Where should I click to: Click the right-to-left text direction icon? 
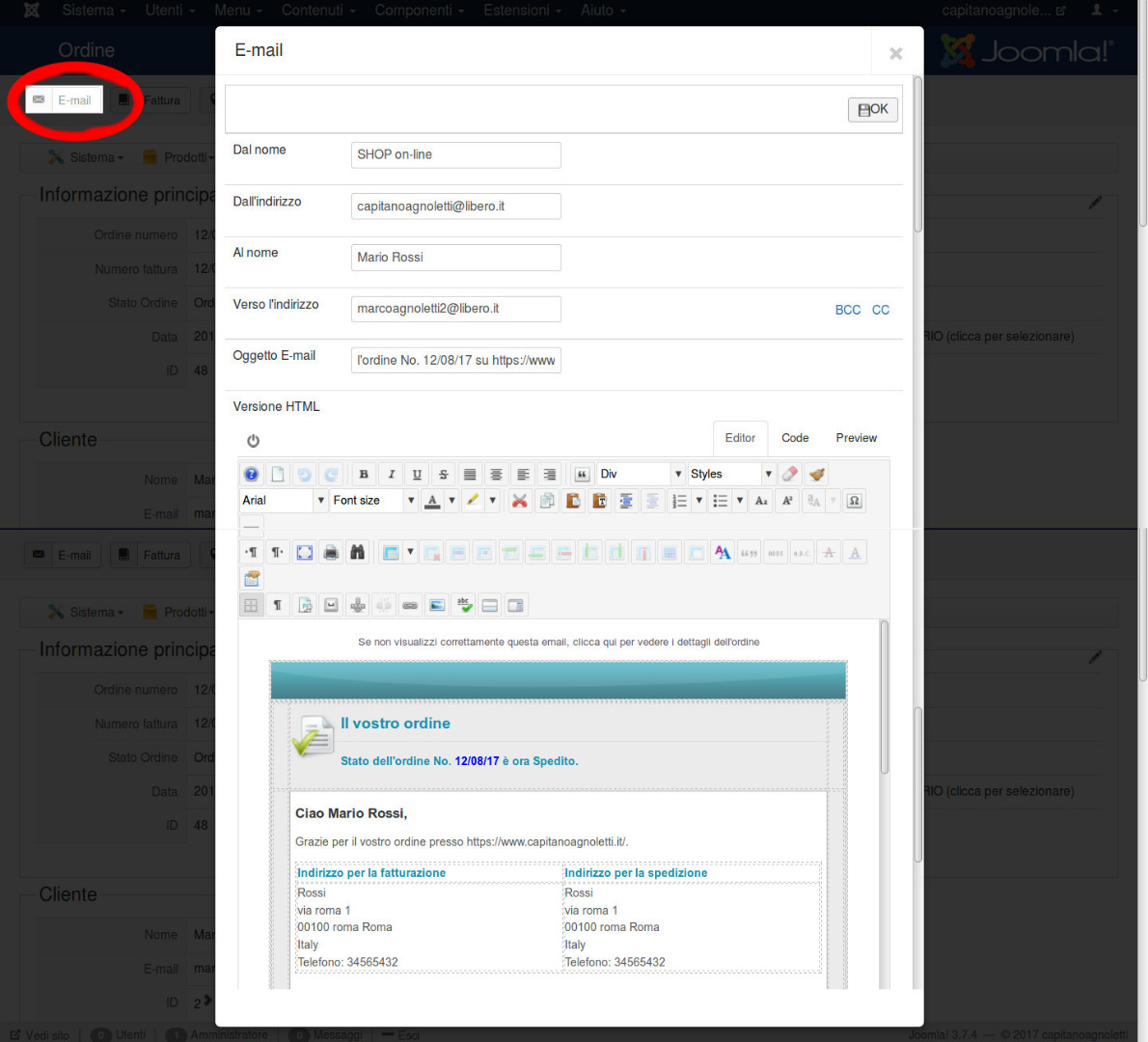click(x=278, y=553)
